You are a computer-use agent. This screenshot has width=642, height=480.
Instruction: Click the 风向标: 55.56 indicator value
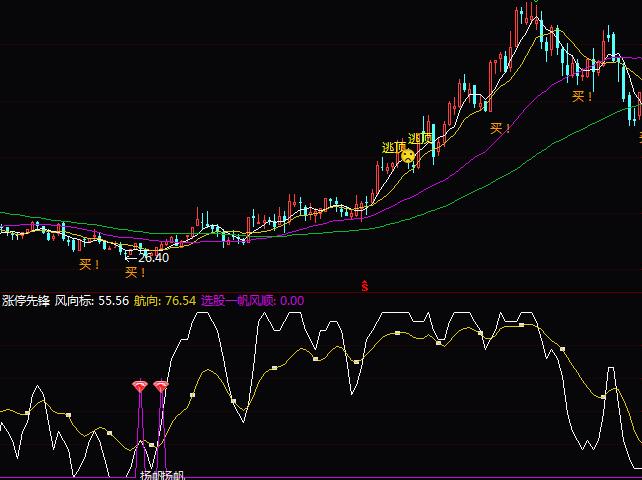[91, 300]
